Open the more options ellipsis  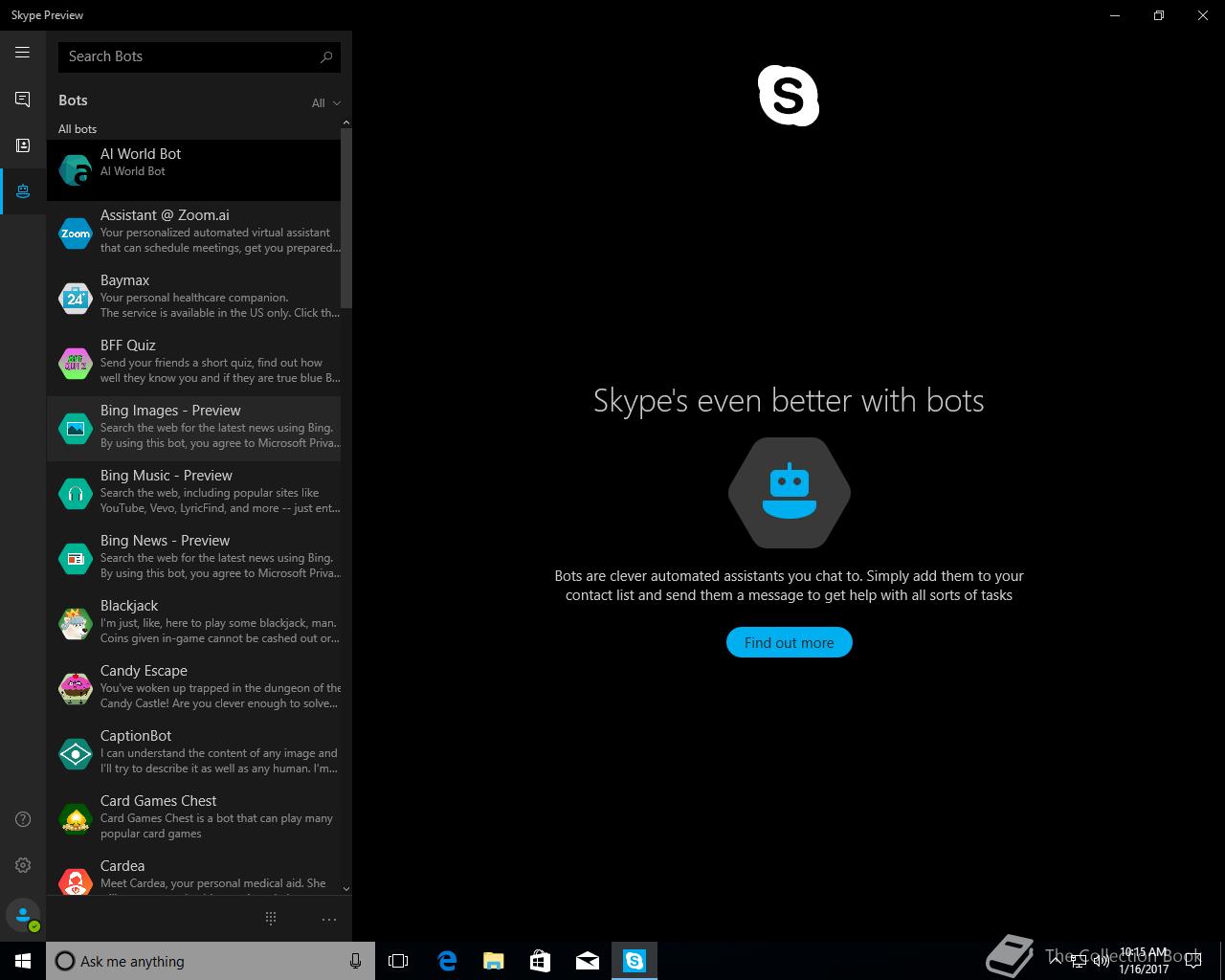coord(329,920)
